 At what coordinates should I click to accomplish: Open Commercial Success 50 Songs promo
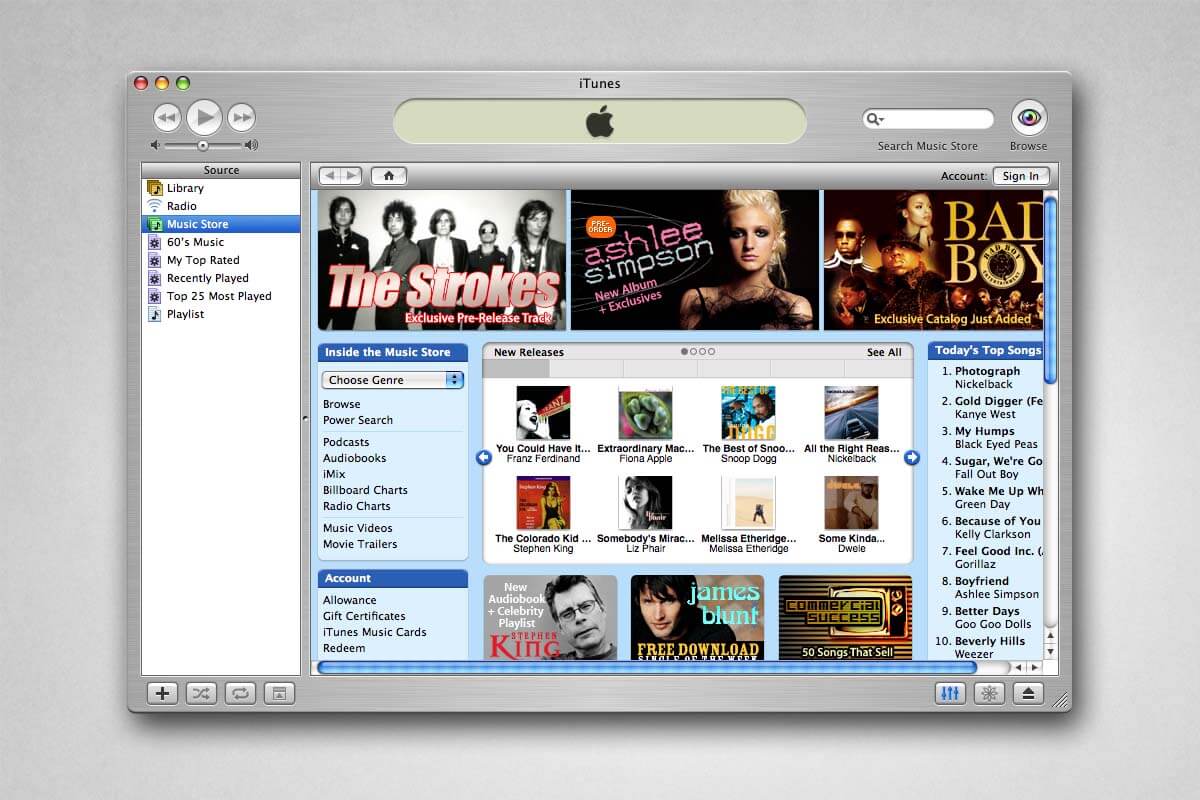click(845, 617)
